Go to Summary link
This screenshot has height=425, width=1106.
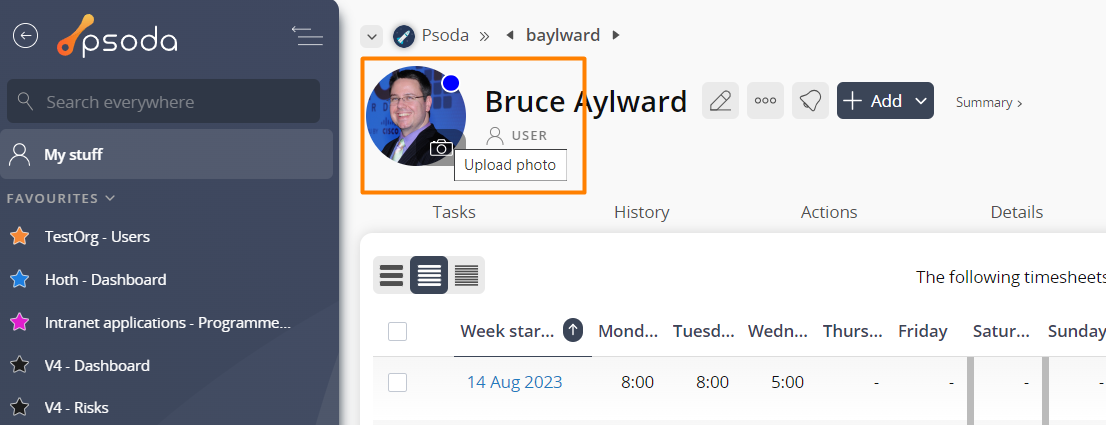[x=989, y=103]
